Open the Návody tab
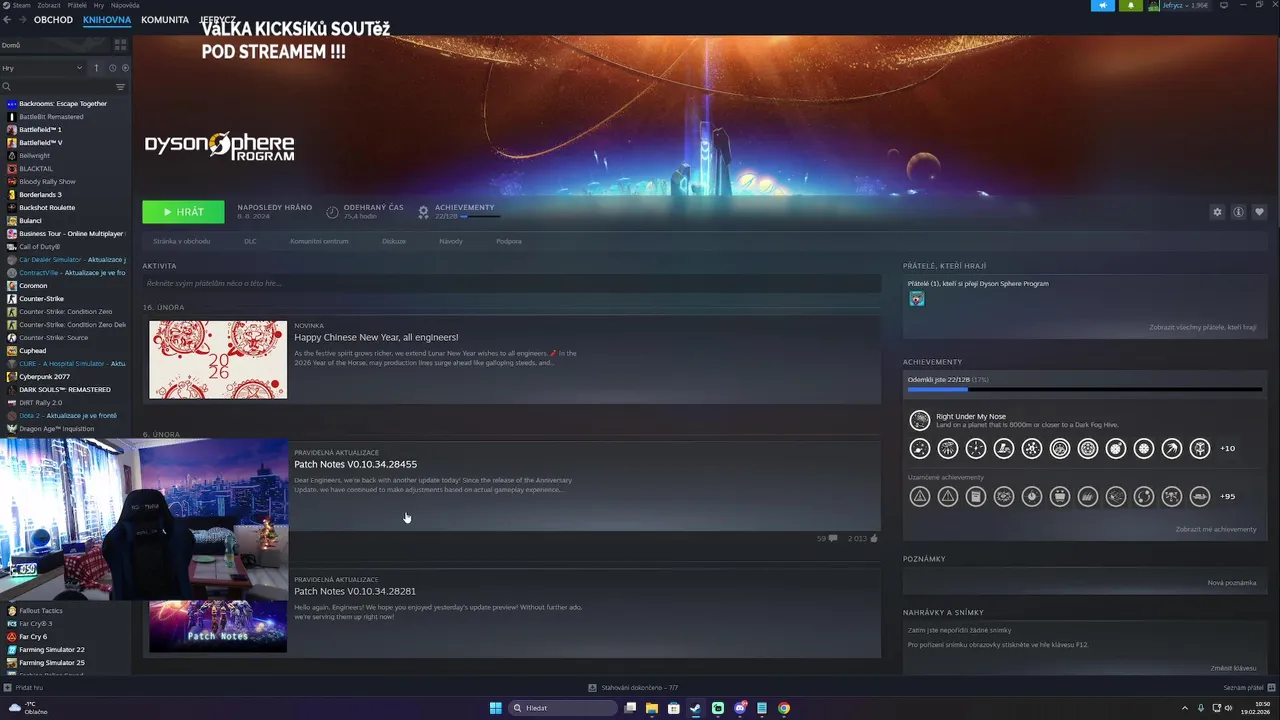1280x720 pixels. pyautogui.click(x=451, y=241)
